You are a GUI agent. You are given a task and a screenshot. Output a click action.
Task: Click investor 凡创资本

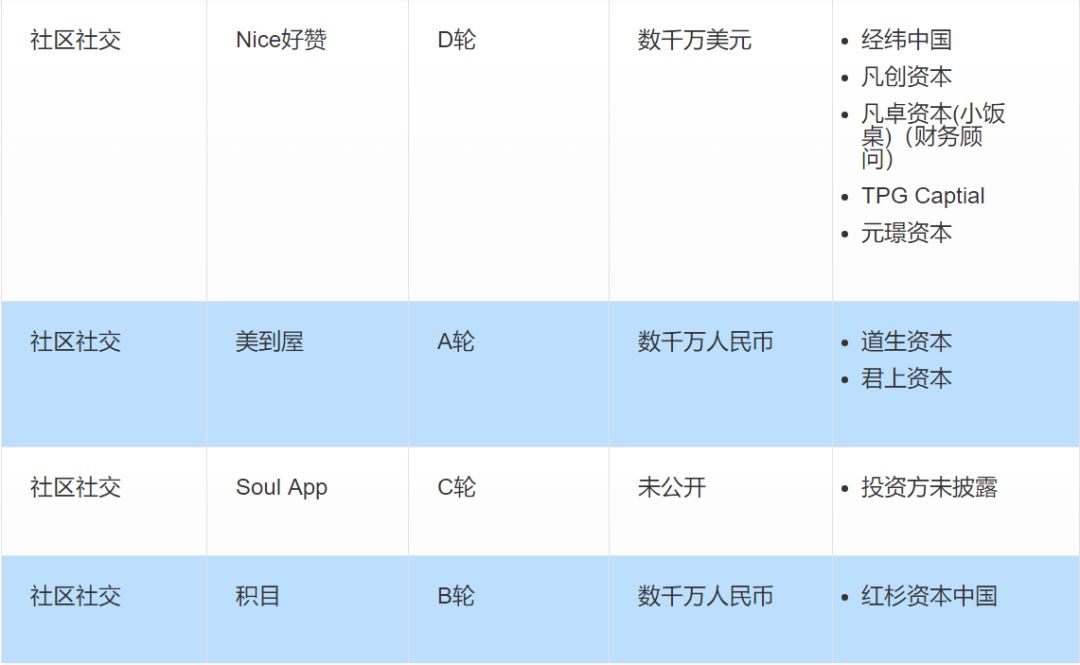[906, 76]
